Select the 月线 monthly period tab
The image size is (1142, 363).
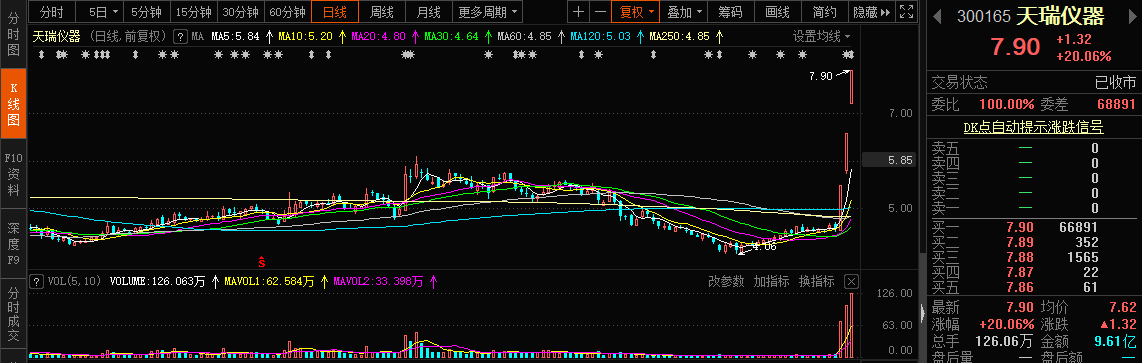tap(428, 12)
